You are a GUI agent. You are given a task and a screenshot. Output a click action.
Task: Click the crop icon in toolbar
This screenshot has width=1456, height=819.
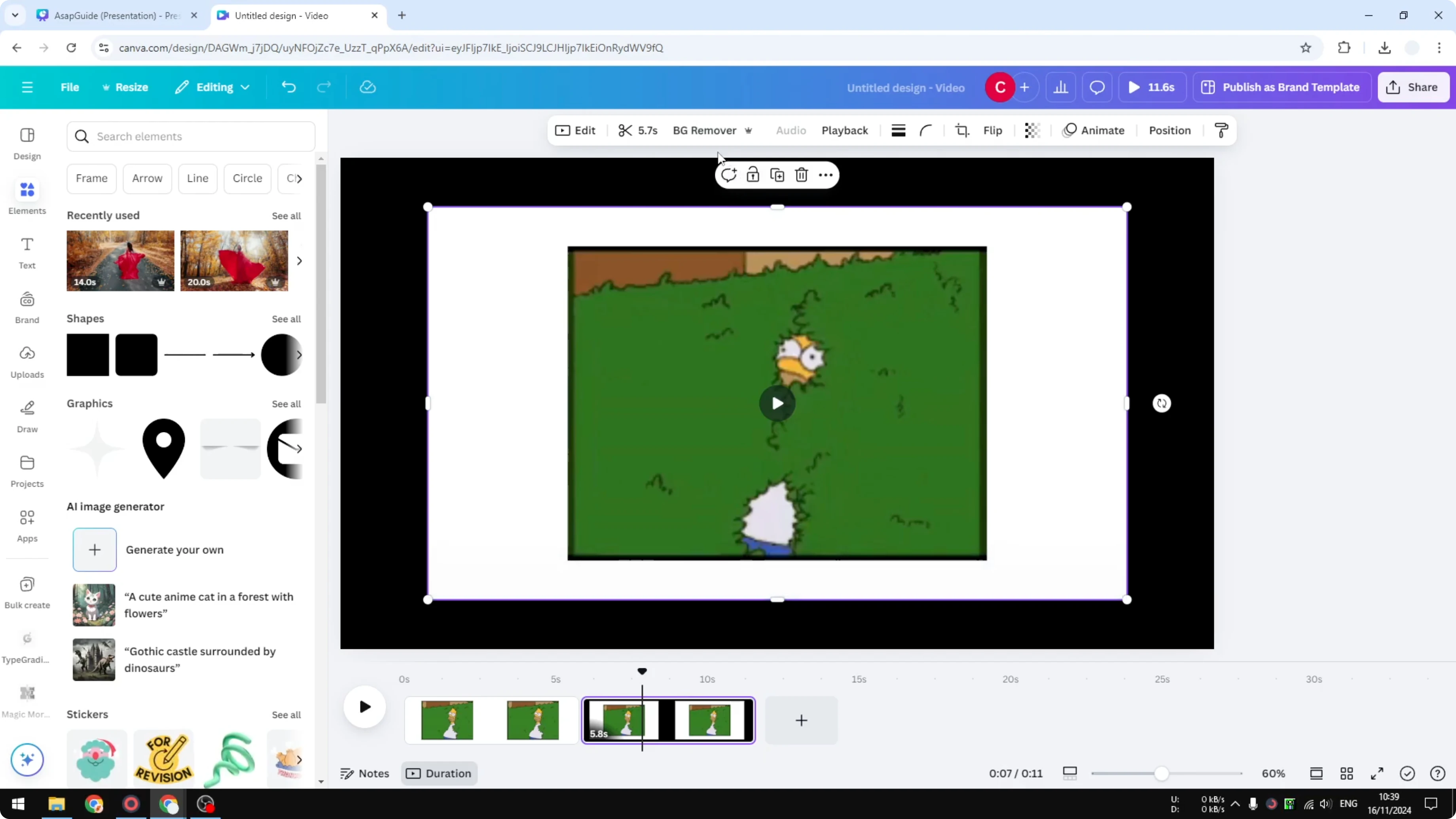(961, 131)
